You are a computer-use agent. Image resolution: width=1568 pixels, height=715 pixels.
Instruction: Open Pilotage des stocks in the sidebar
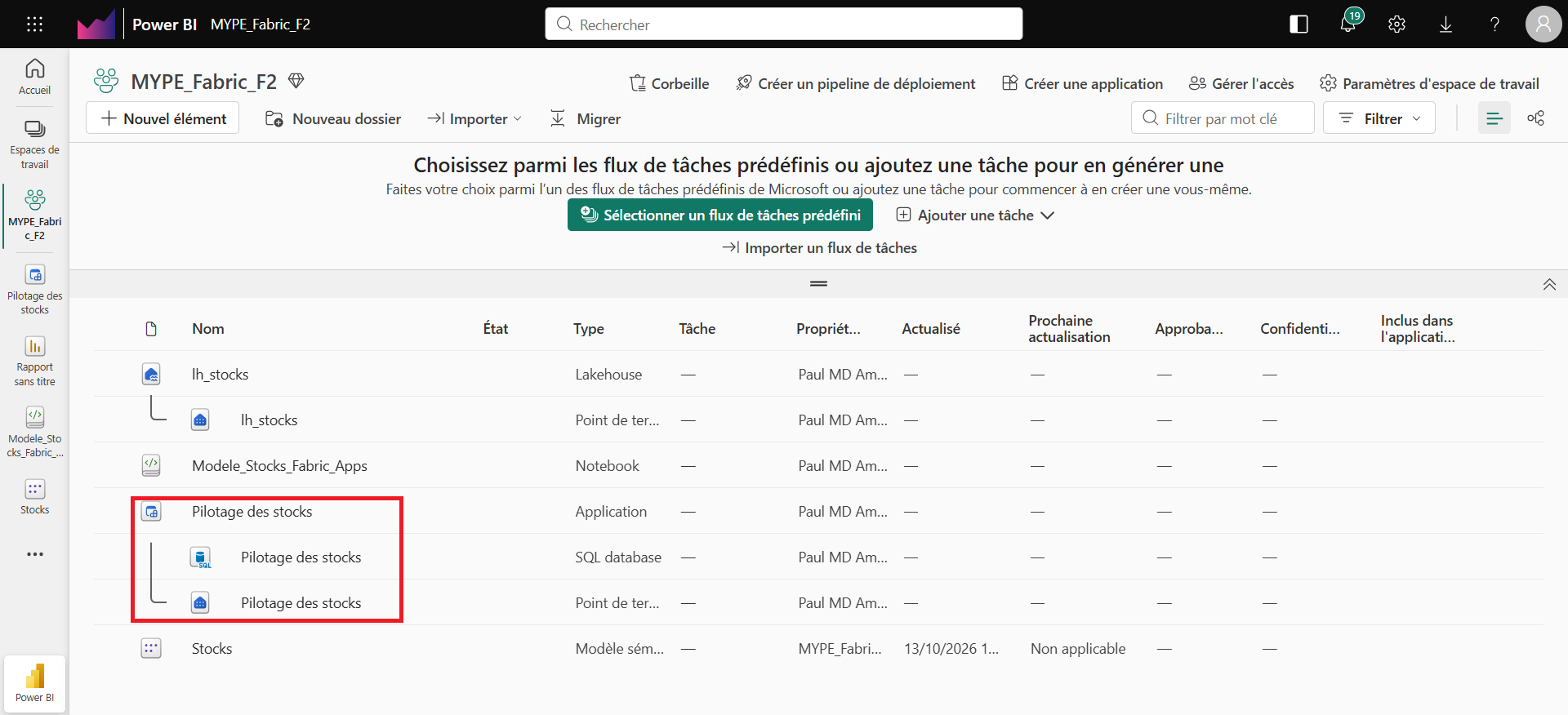coord(34,290)
